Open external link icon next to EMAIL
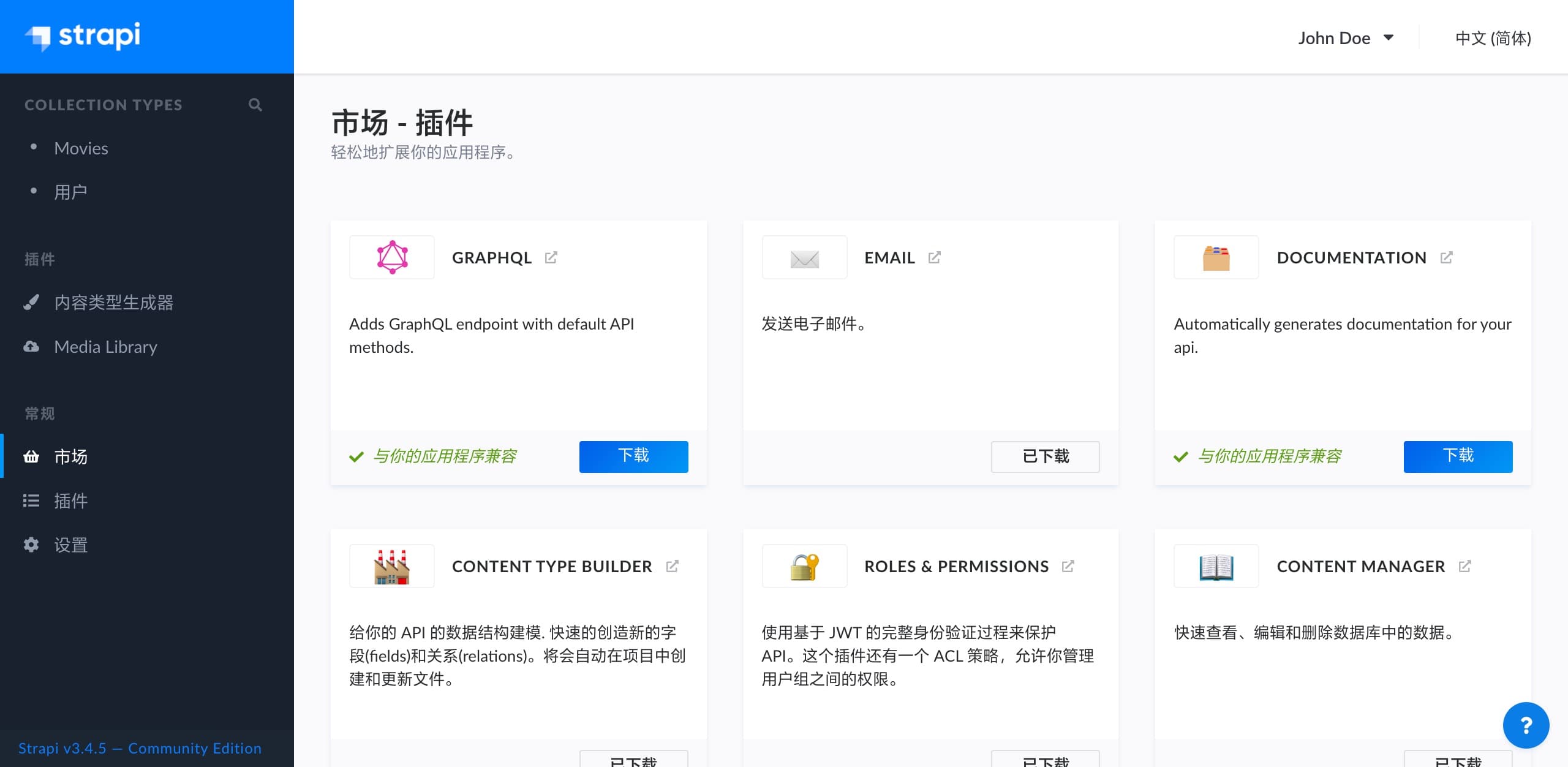 coord(934,257)
